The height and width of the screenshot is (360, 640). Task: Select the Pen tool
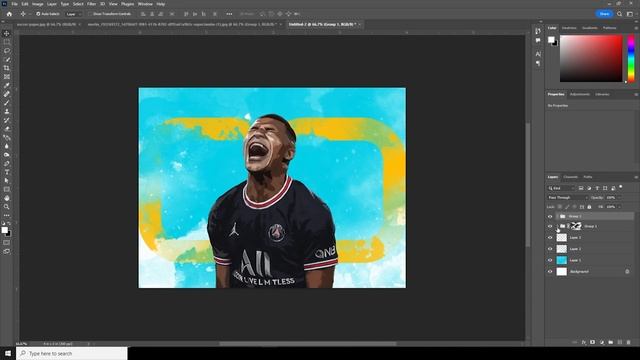click(x=7, y=164)
